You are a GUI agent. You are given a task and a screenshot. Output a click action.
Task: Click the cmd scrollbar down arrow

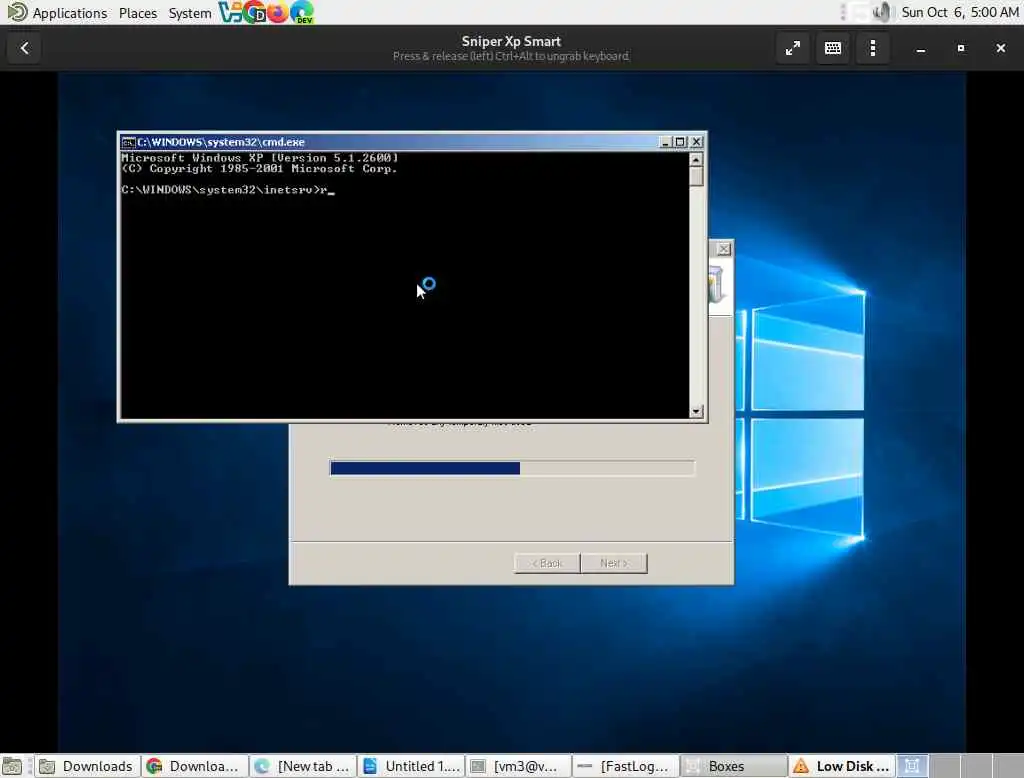coord(696,411)
